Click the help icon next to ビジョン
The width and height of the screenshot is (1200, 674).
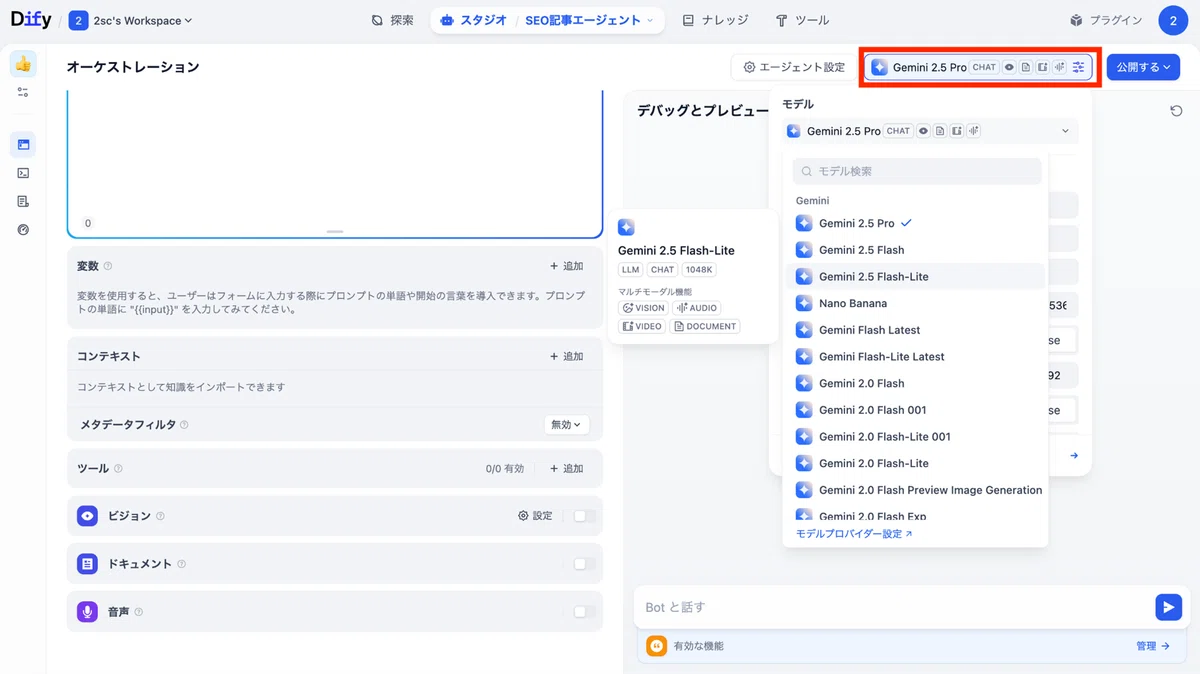[x=160, y=516]
